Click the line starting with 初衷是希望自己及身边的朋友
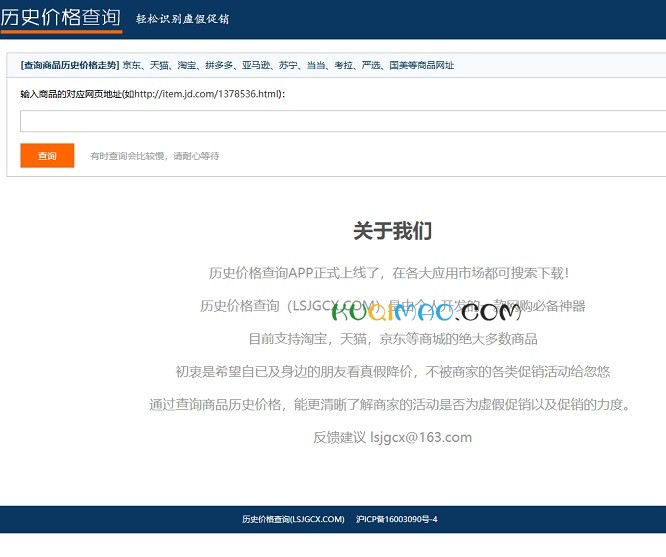The width and height of the screenshot is (666, 557). click(x=393, y=371)
